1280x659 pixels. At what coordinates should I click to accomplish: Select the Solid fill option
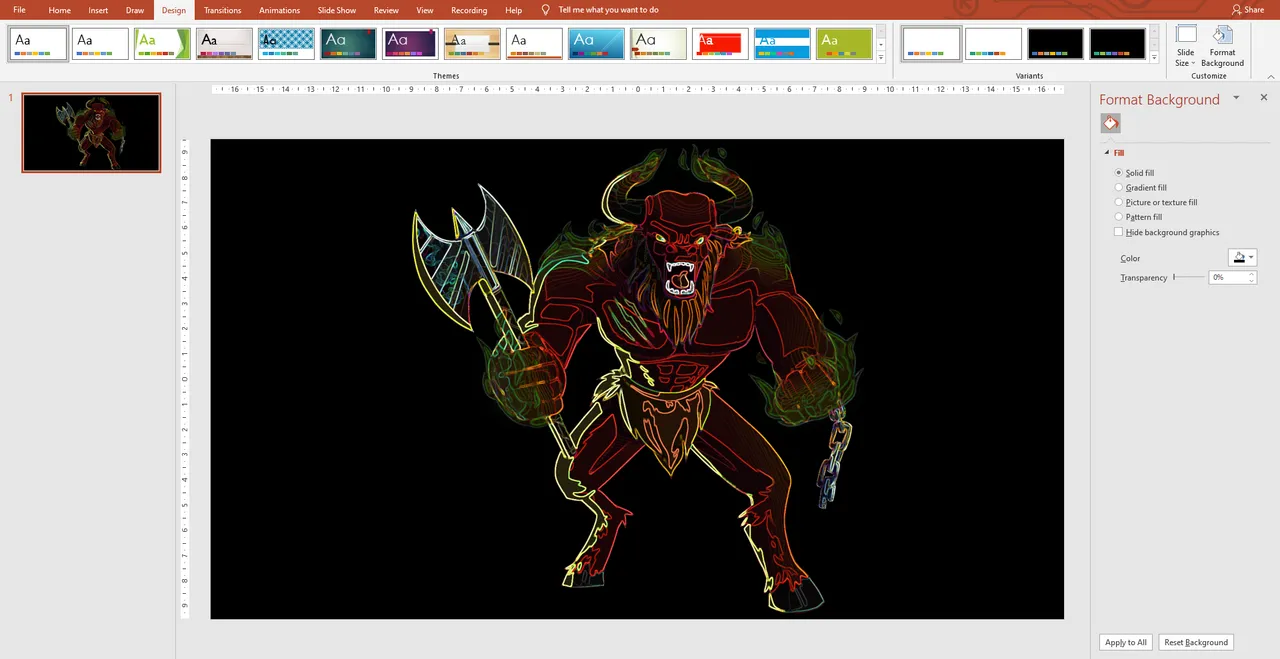[x=1134, y=173]
